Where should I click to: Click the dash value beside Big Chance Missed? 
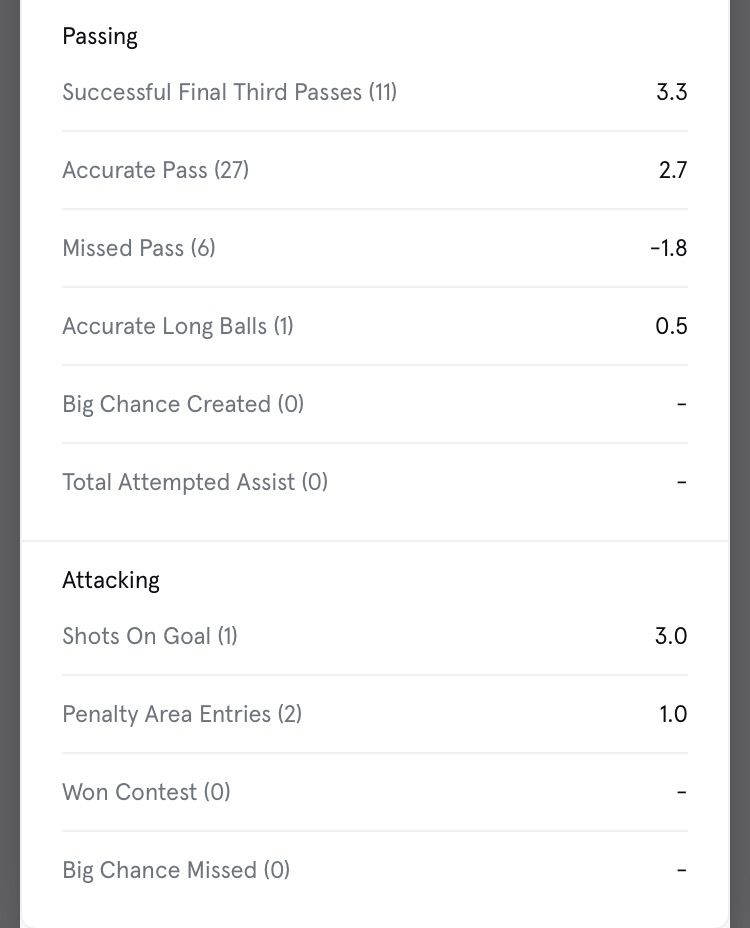(681, 871)
